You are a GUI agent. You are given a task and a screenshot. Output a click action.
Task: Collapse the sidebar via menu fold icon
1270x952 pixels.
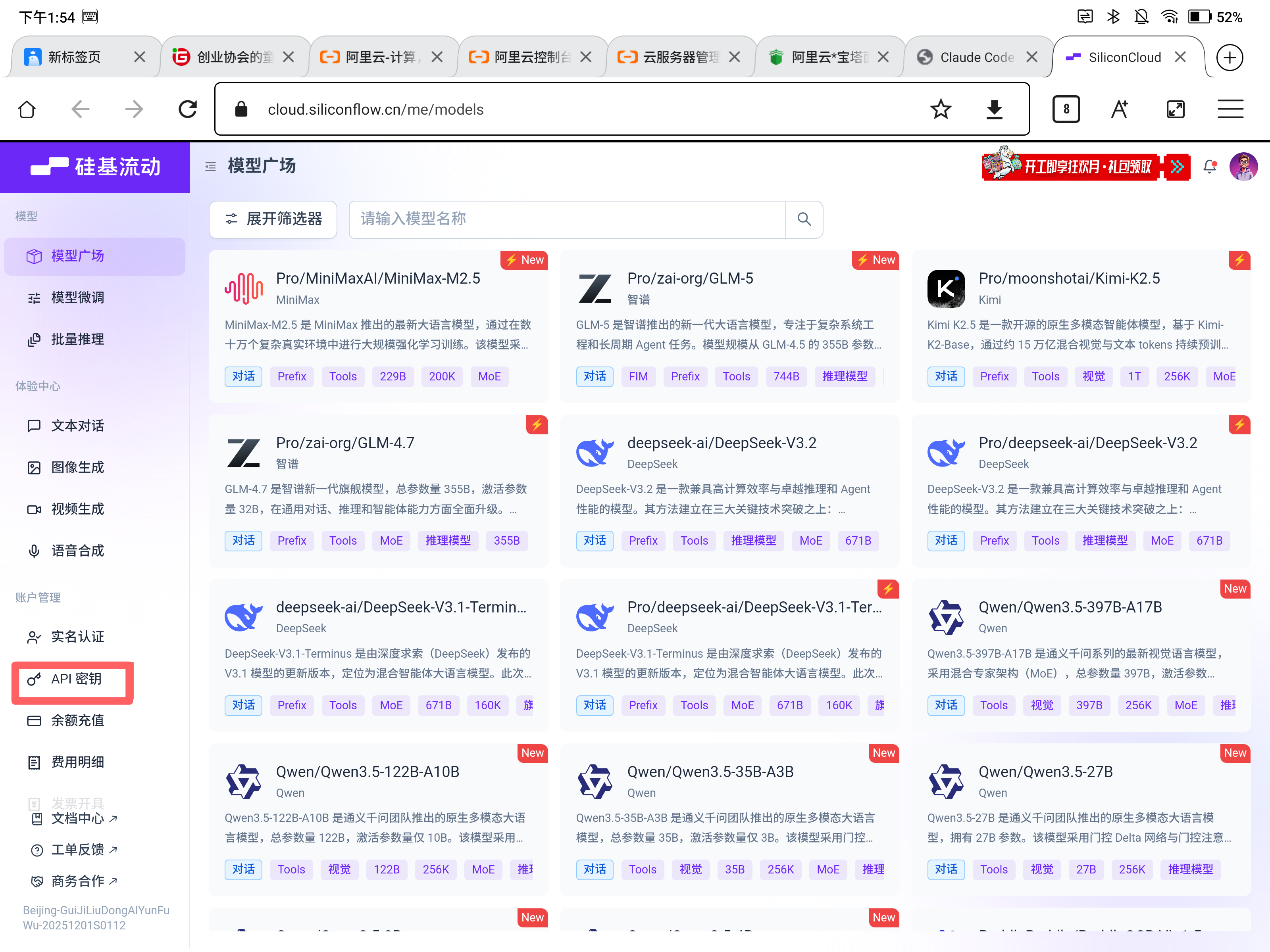tap(211, 167)
